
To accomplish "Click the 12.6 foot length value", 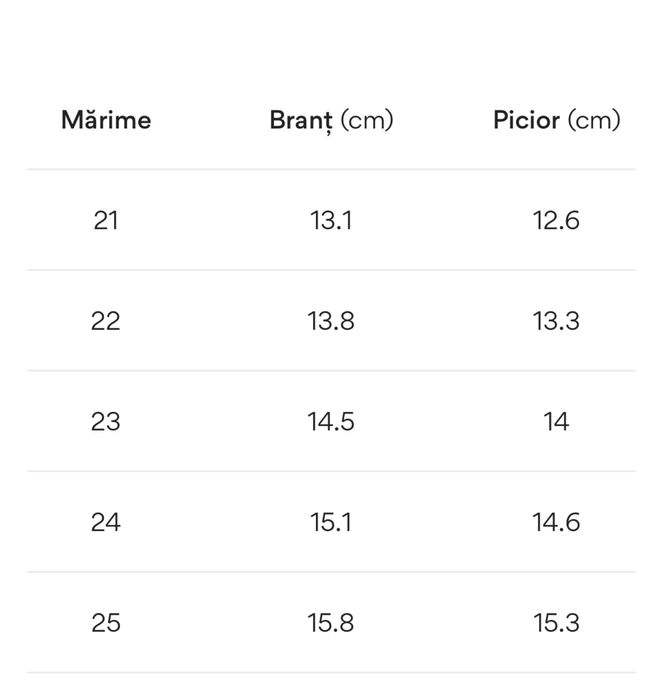I will [x=556, y=220].
